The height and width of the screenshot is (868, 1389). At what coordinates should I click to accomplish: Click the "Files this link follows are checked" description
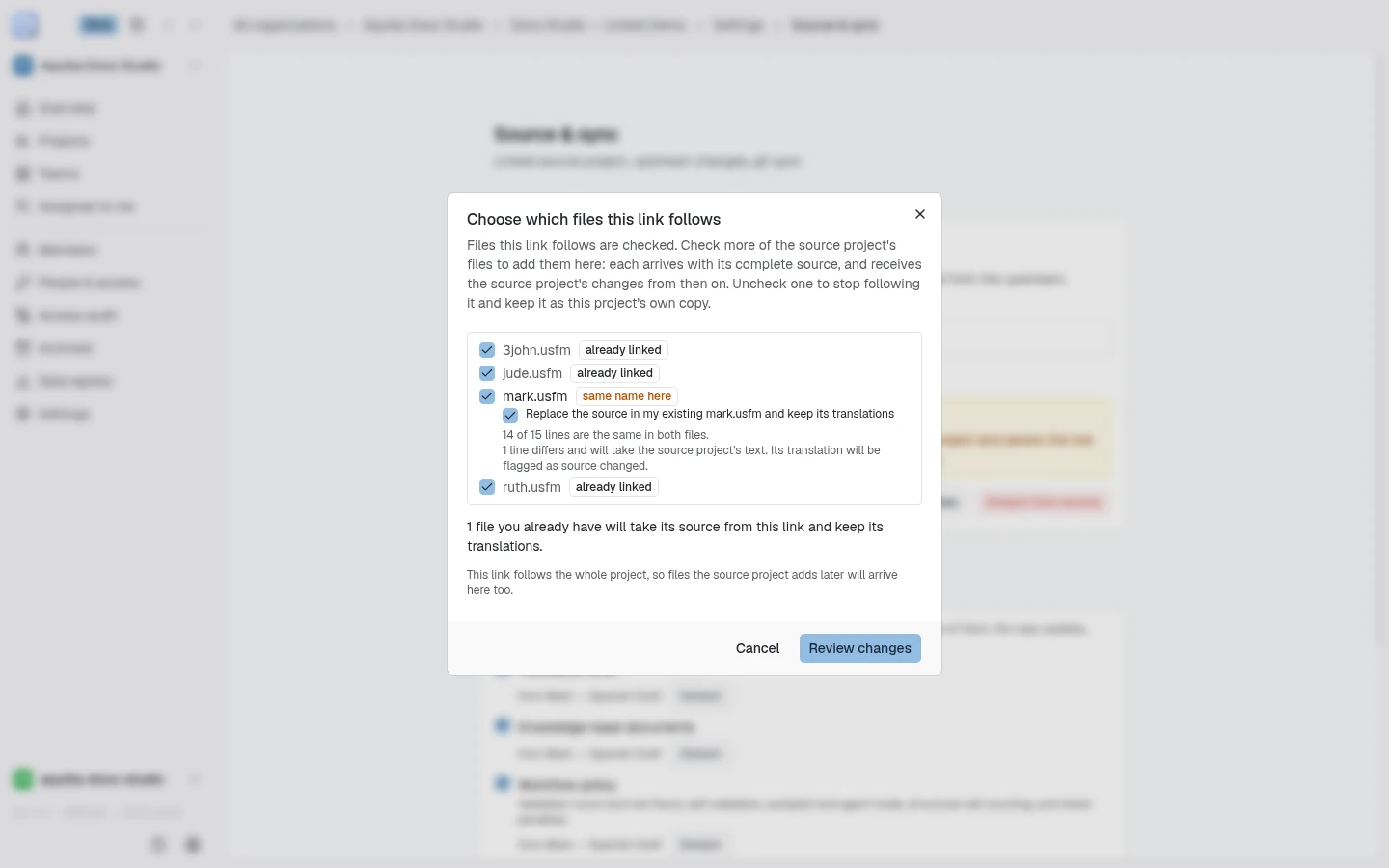click(x=694, y=274)
